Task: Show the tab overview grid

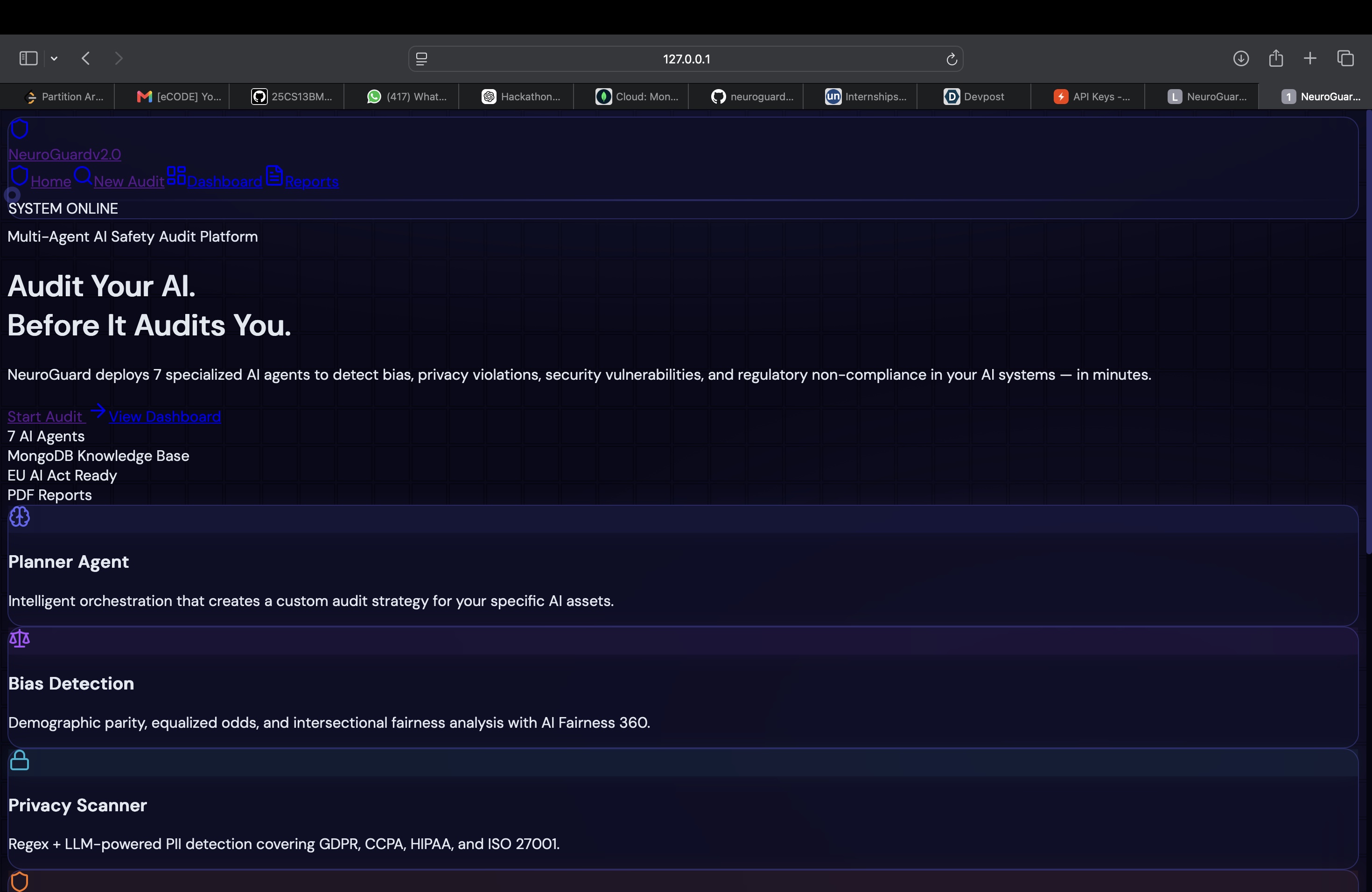Action: [1345, 58]
